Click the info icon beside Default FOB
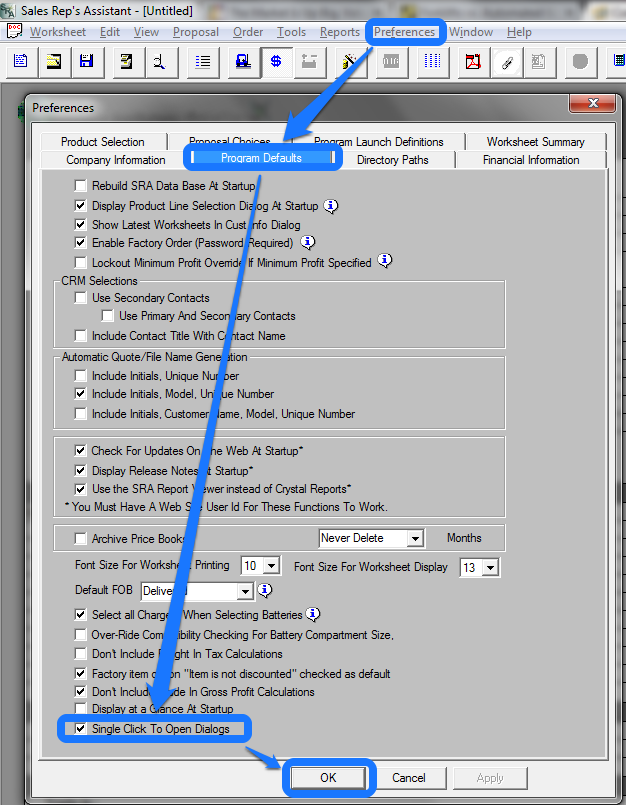Image resolution: width=626 pixels, height=805 pixels. (265, 590)
